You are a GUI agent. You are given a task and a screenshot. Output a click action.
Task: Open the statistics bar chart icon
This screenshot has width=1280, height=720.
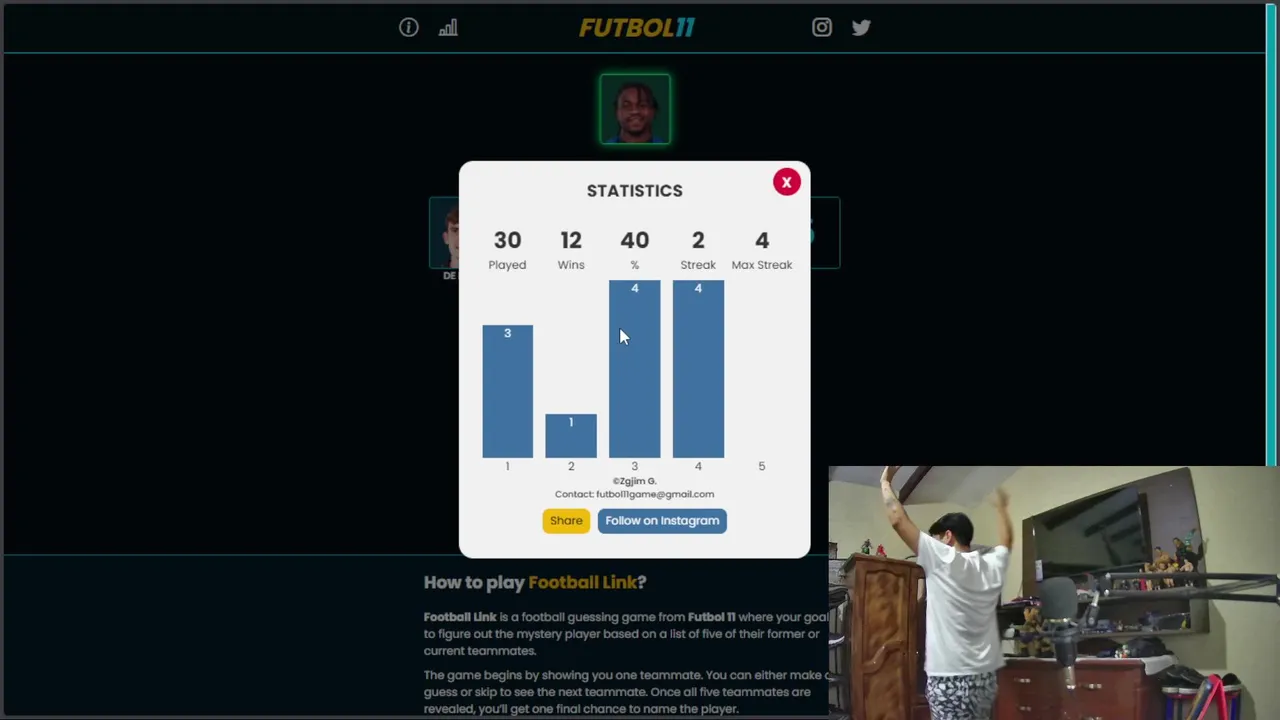(448, 28)
